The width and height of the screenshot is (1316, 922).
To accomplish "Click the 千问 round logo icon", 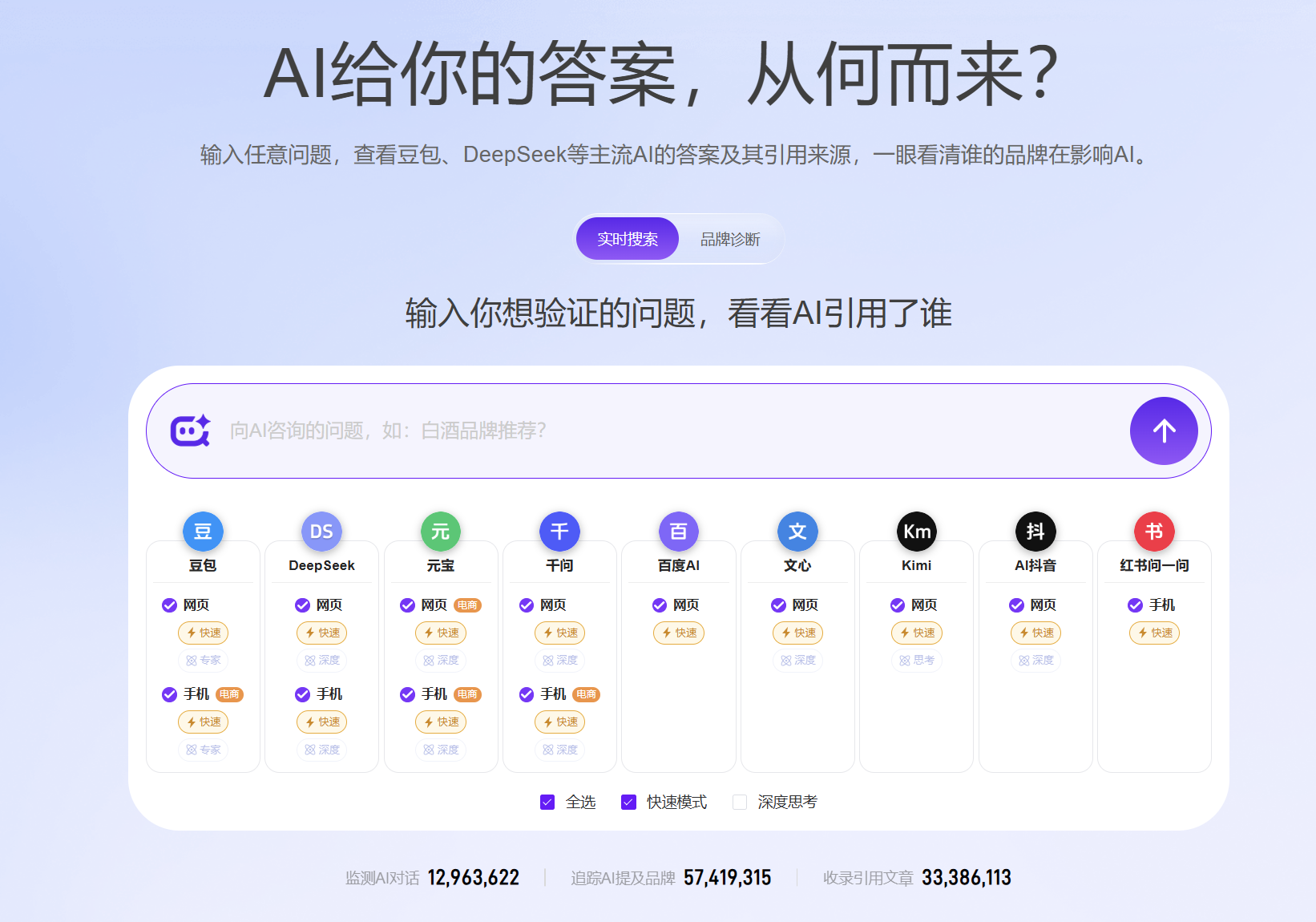I will (559, 532).
